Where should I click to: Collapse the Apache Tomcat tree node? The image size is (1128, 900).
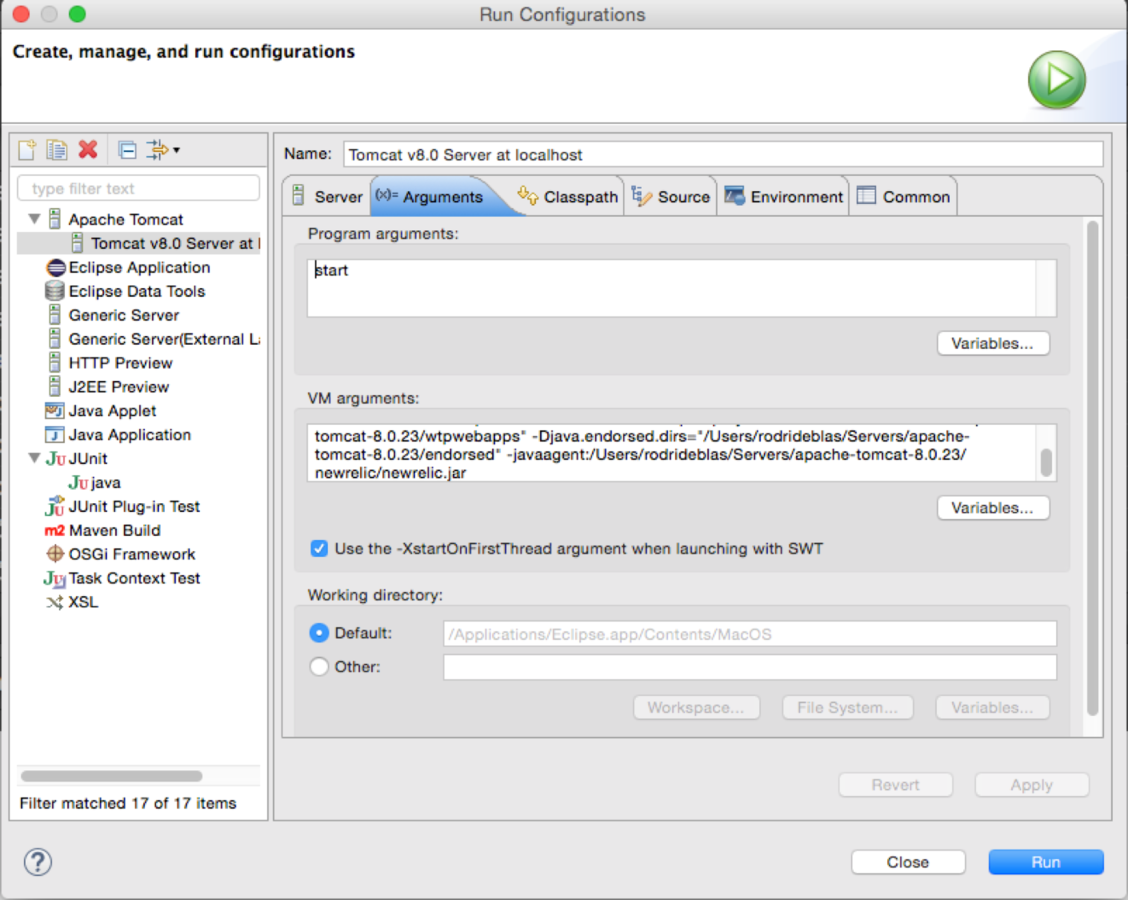pos(34,218)
